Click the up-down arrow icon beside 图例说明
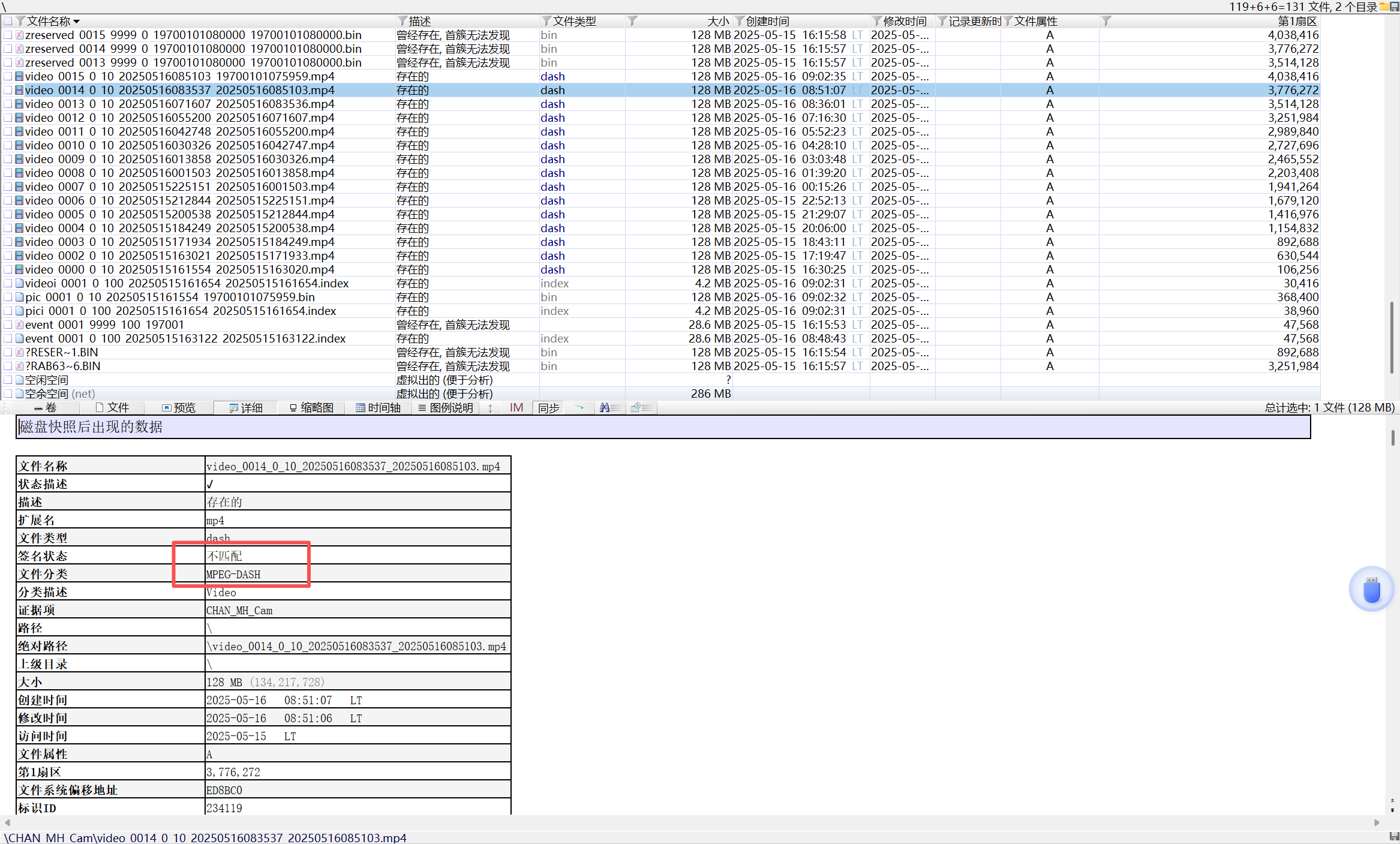This screenshot has height=844, width=1400. [x=490, y=408]
